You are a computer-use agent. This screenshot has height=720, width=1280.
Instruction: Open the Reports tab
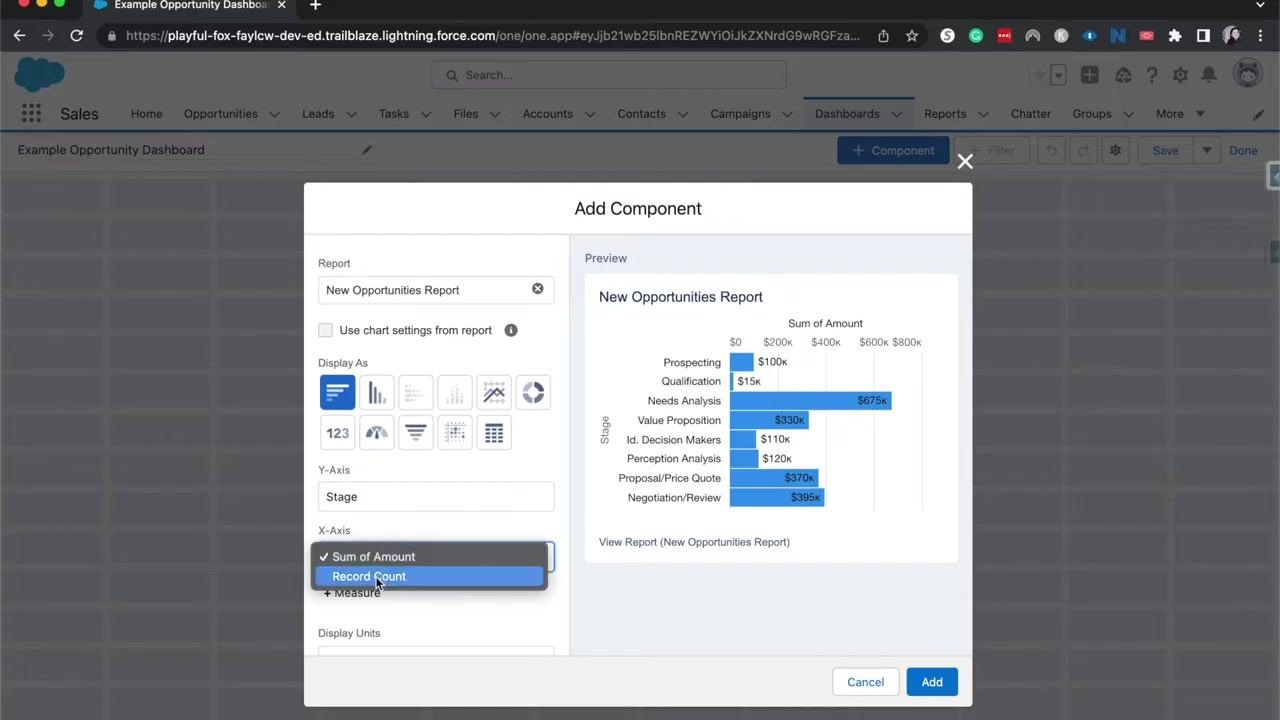[x=945, y=114]
